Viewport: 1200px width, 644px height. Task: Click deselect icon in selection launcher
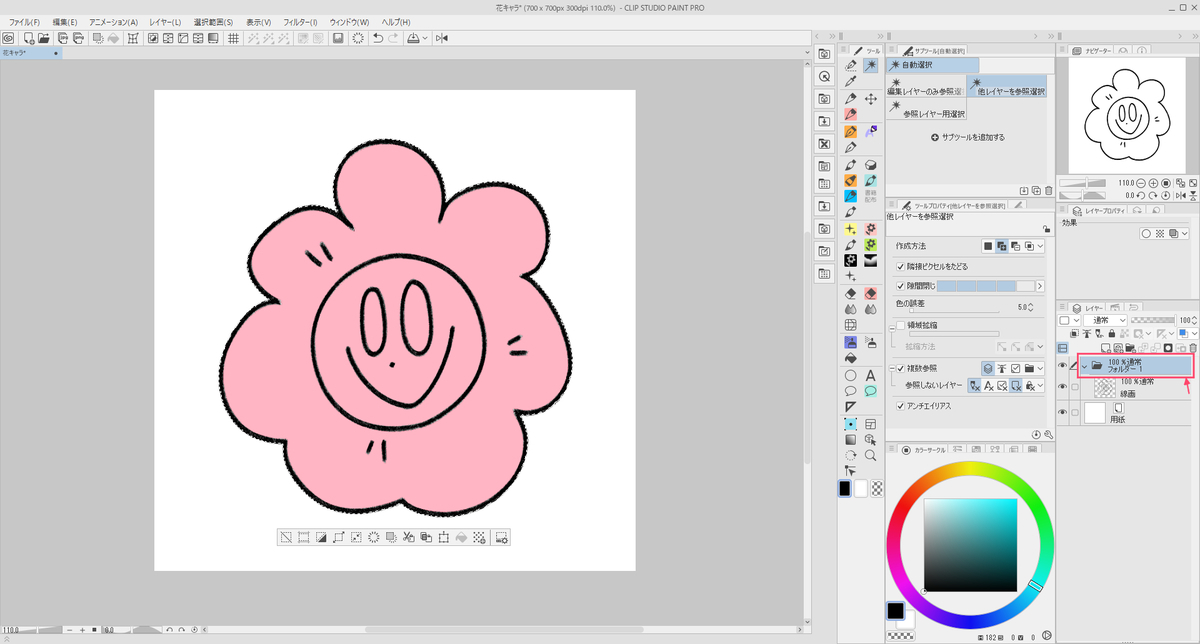point(286,537)
